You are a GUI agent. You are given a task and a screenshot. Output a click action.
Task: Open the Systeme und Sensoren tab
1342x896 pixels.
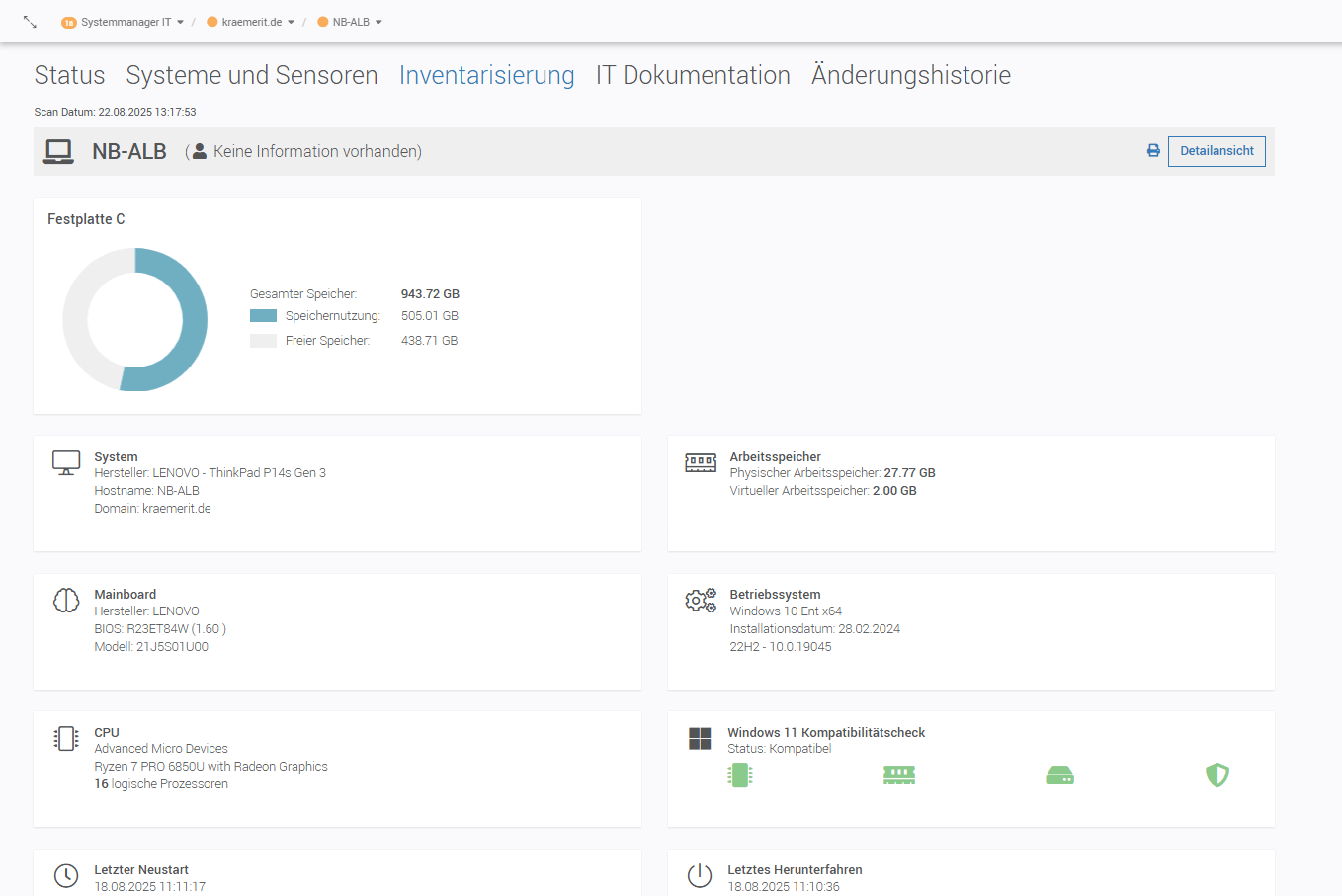coord(252,75)
